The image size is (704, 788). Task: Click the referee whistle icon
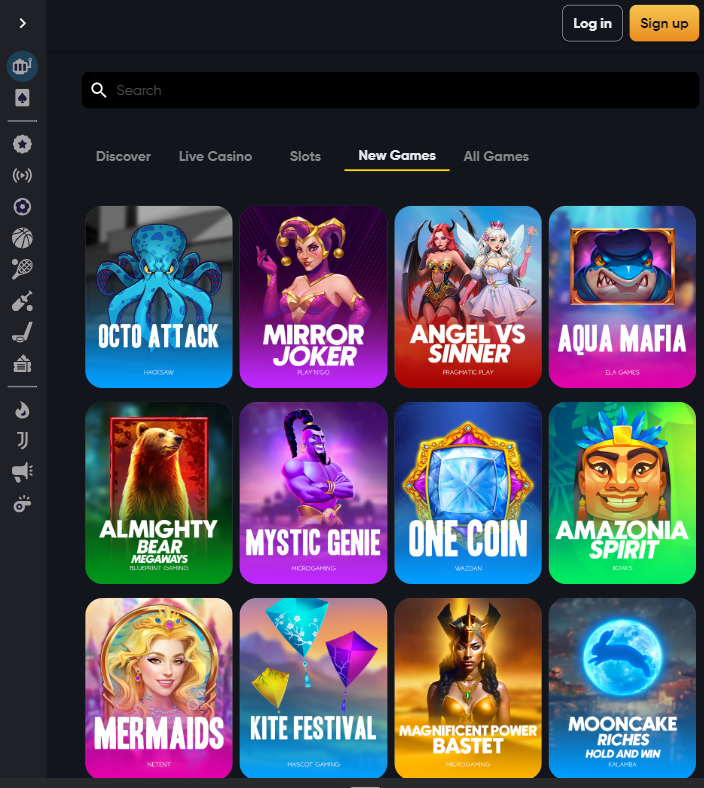[22, 504]
